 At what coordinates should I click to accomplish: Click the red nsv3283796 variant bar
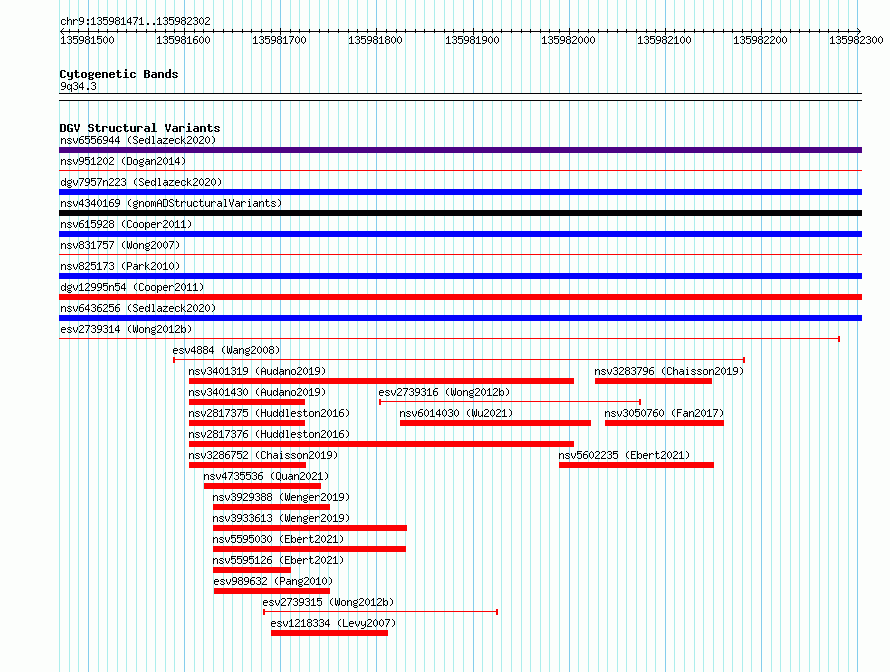pyautogui.click(x=653, y=381)
